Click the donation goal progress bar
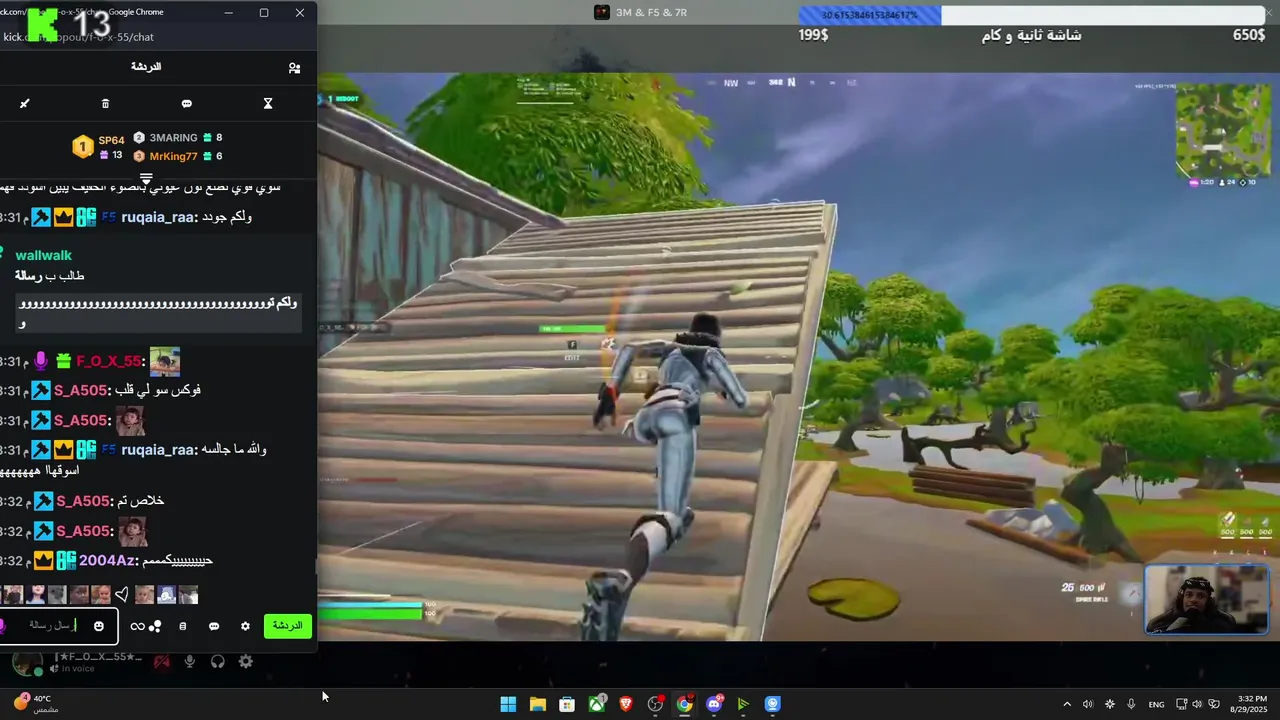This screenshot has width=1280, height=720. click(1032, 15)
